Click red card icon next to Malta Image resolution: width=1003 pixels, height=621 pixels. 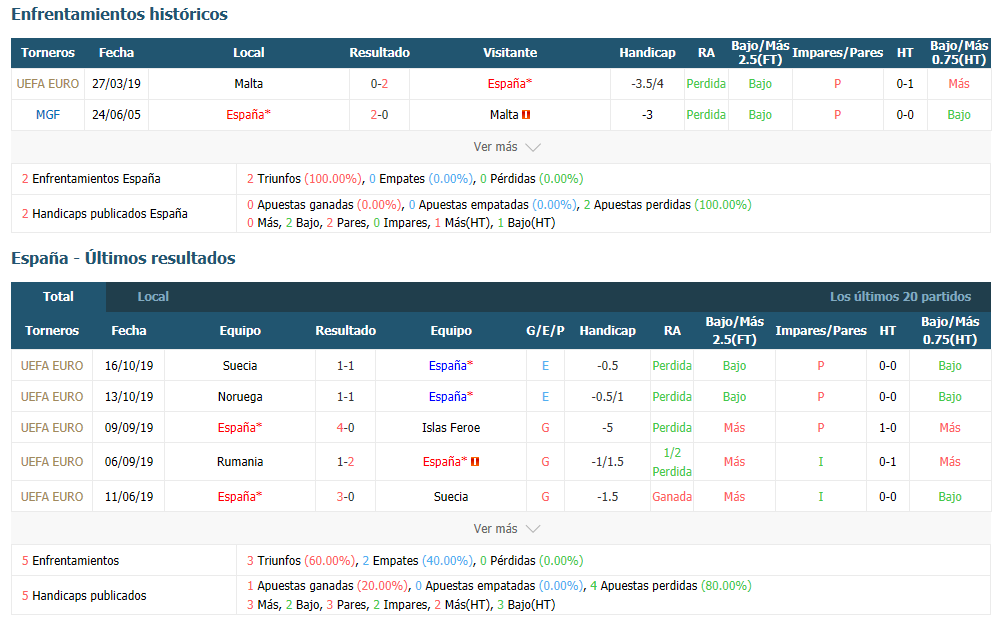[526, 115]
